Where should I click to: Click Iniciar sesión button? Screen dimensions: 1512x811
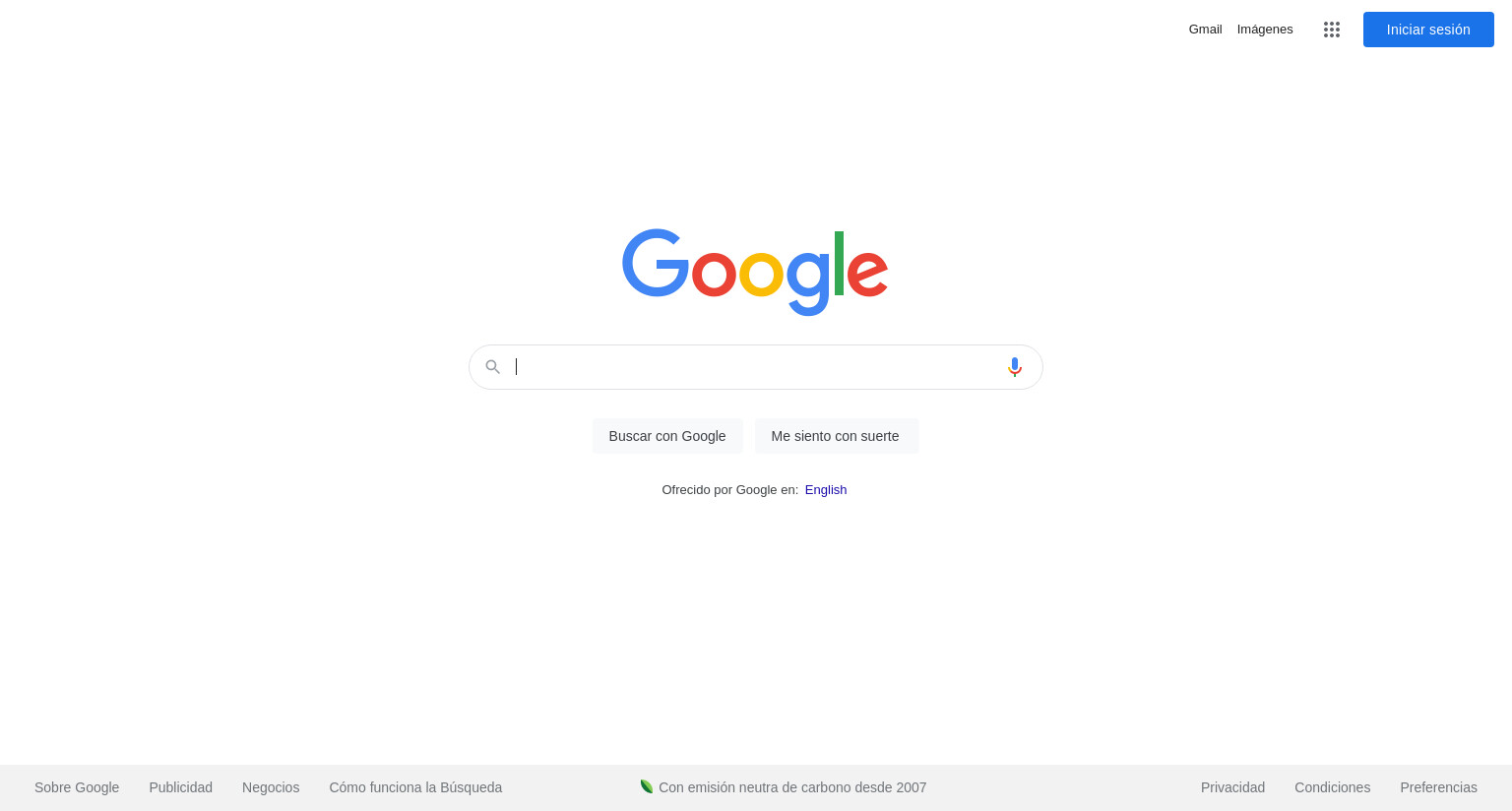point(1428,30)
